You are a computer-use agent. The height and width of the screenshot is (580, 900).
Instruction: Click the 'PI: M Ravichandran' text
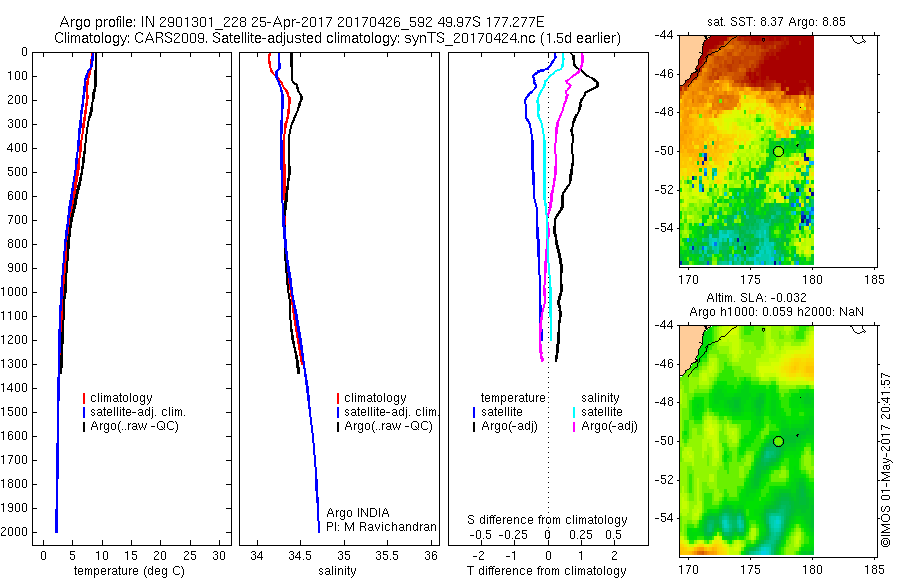[381, 527]
